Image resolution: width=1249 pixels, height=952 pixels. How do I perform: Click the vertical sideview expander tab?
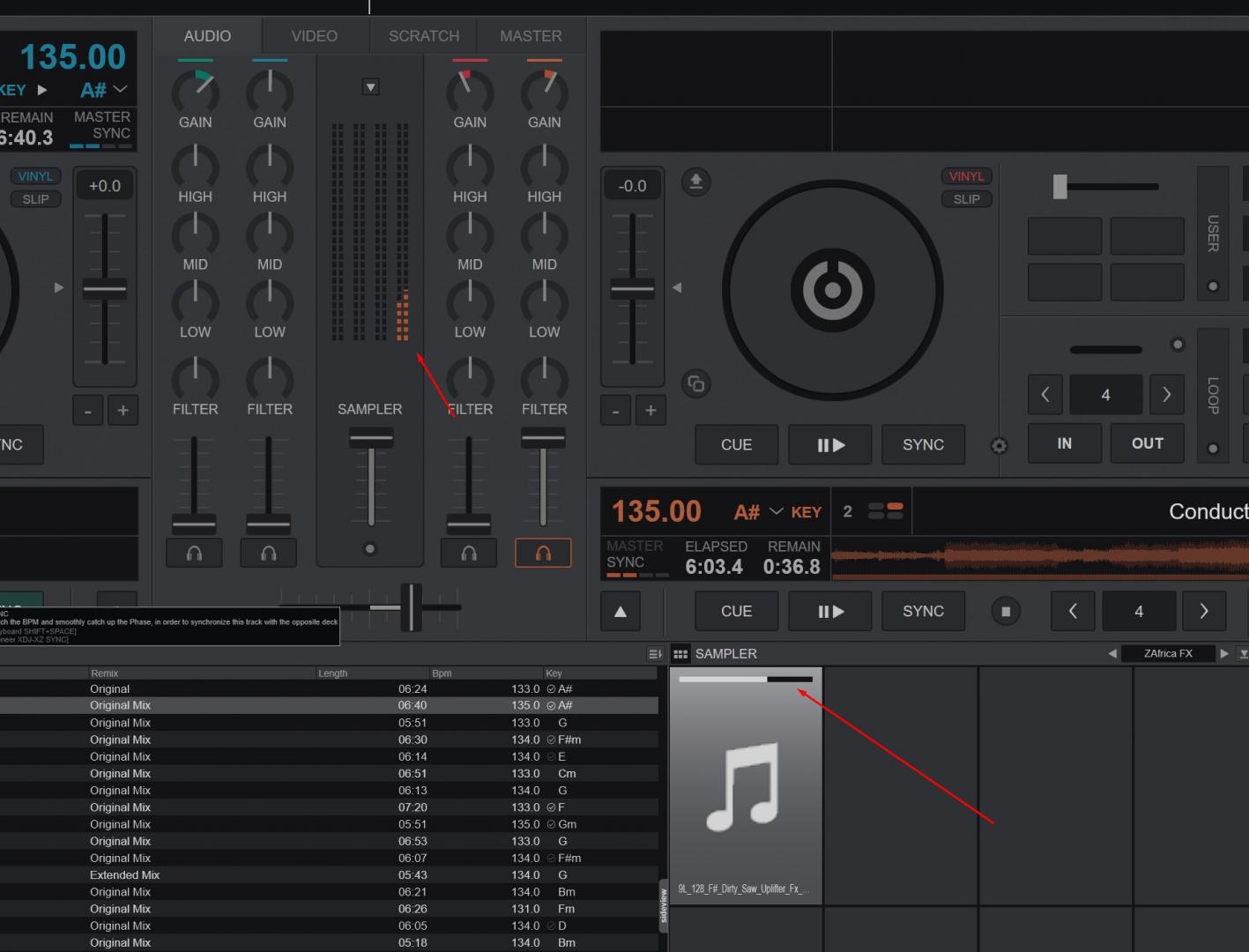663,905
